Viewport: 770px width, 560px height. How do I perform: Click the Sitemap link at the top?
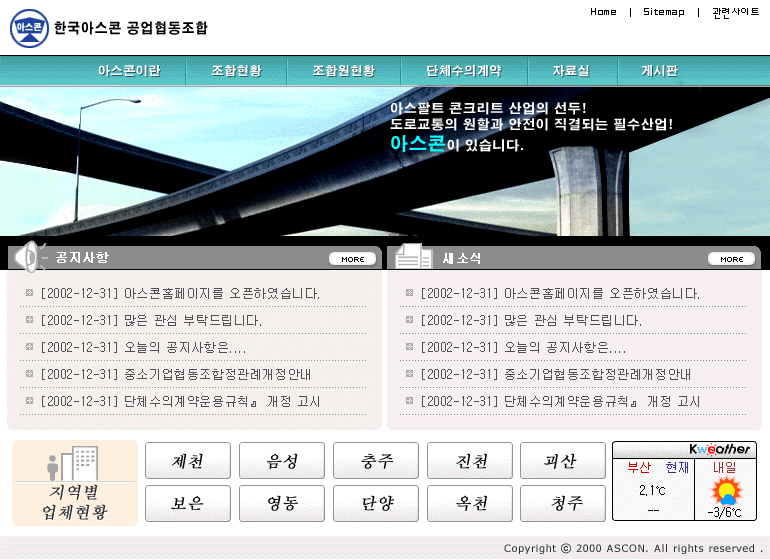click(663, 12)
